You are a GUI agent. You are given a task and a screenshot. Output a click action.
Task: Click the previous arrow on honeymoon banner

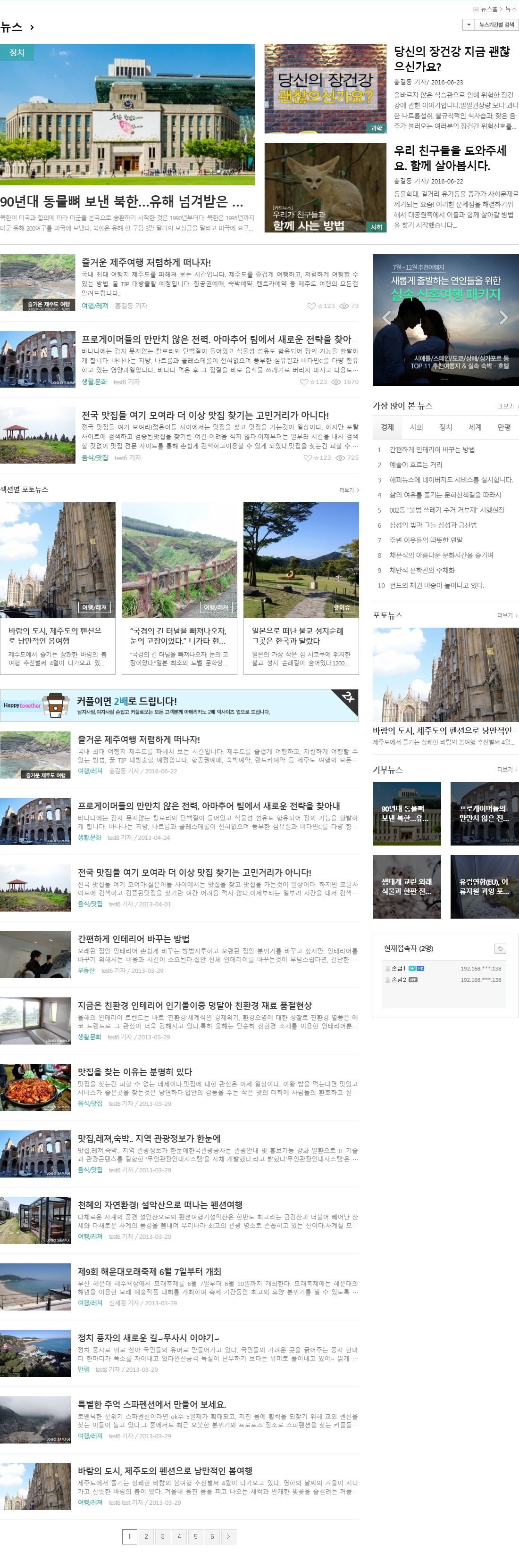click(386, 317)
